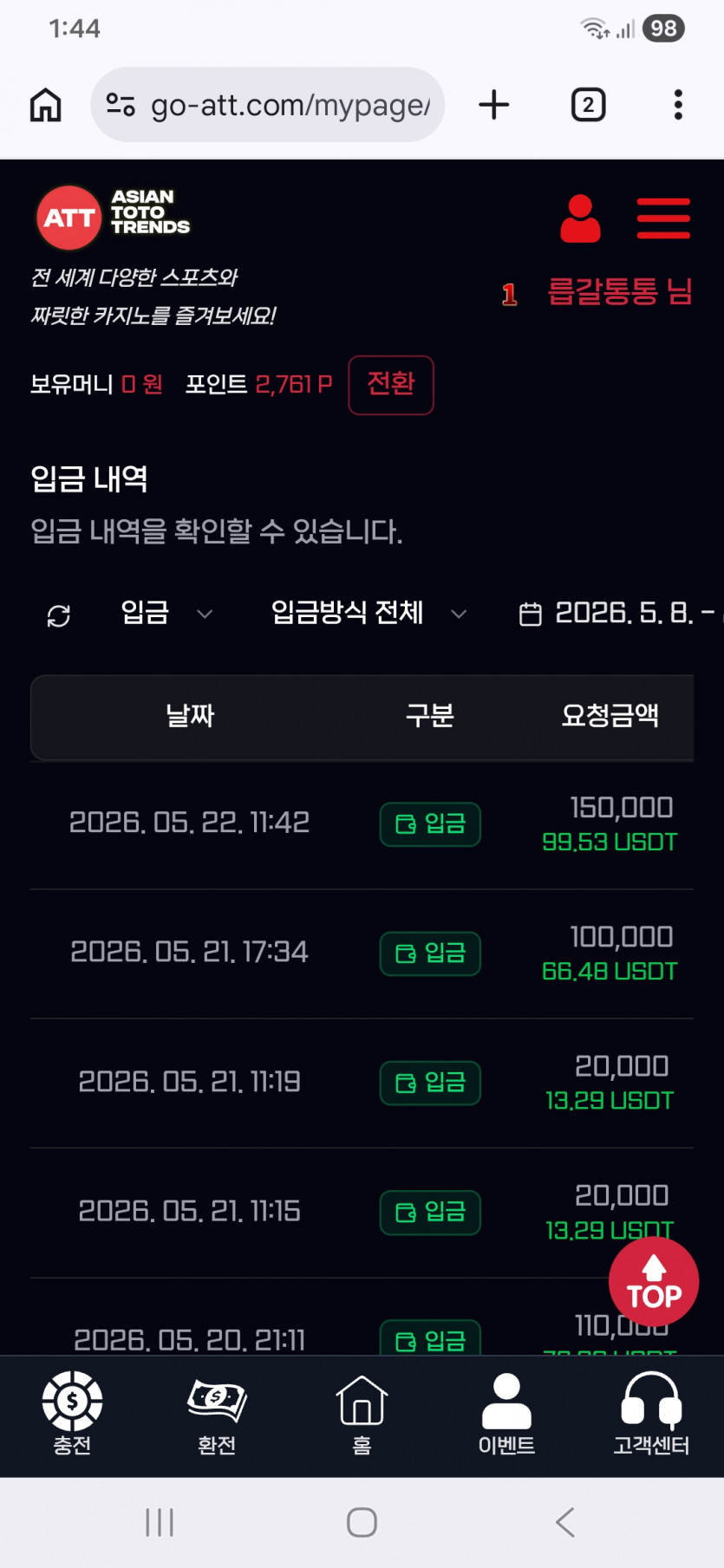This screenshot has width=724, height=1568.
Task: Click the 전환 point conversion button
Action: coord(391,385)
